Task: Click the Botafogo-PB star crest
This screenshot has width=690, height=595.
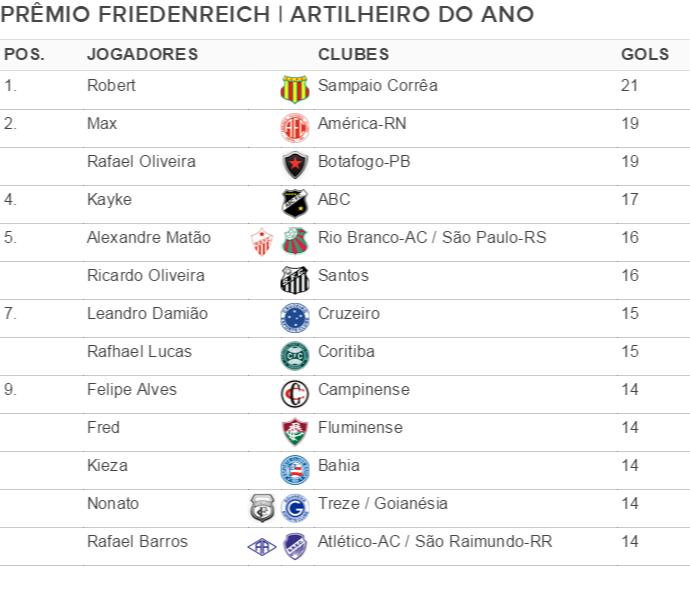Action: [295, 164]
